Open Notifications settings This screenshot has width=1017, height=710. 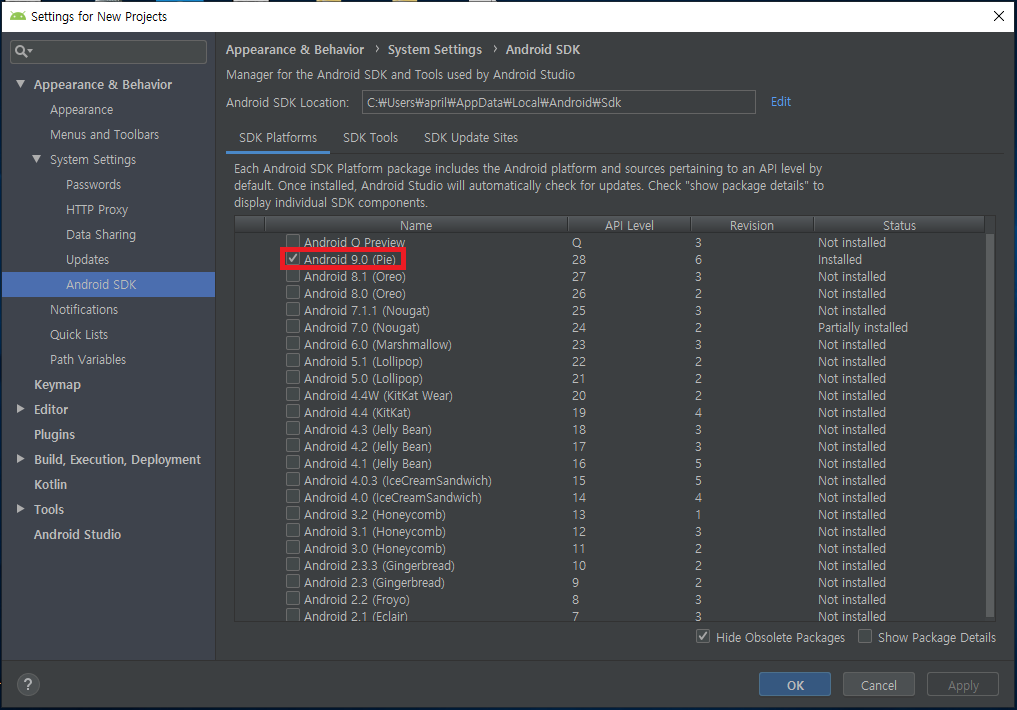coord(84,309)
